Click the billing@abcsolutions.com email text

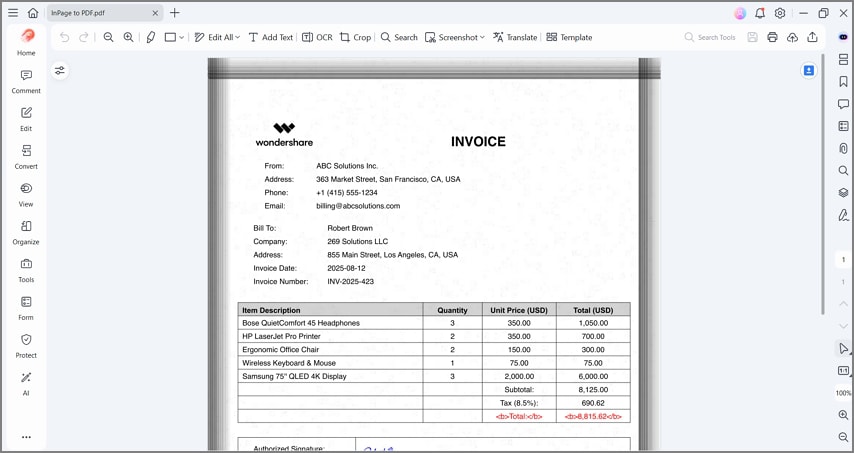[x=358, y=206]
